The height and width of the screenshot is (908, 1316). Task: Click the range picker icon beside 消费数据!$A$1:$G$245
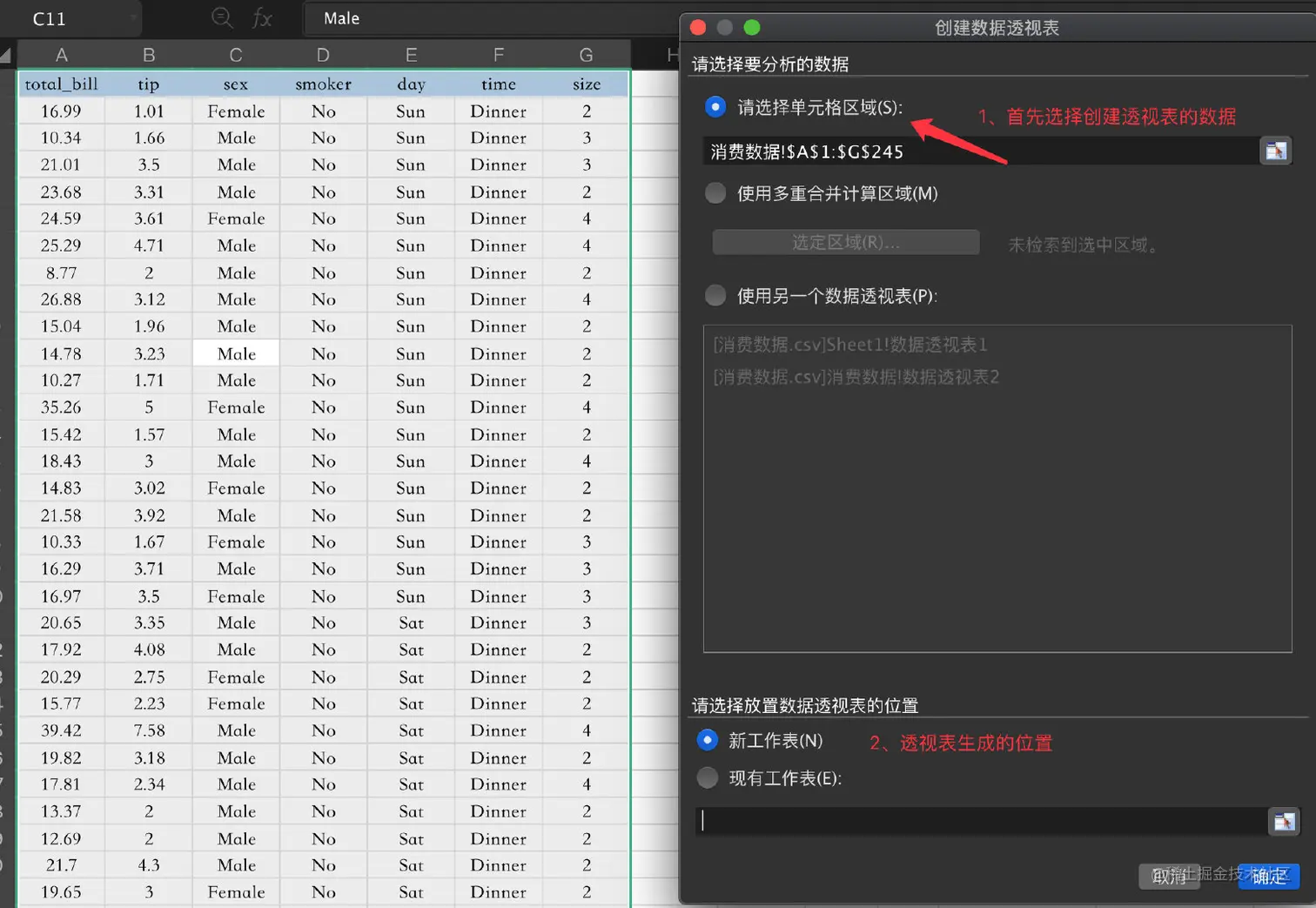coord(1276,151)
